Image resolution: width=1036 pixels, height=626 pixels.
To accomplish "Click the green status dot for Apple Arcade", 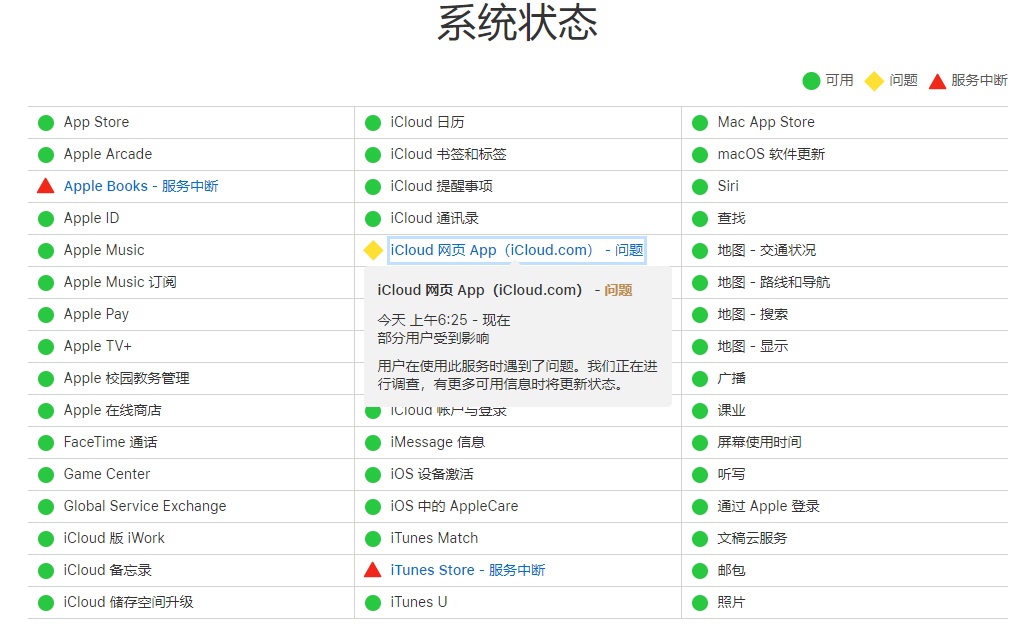I will [x=46, y=155].
